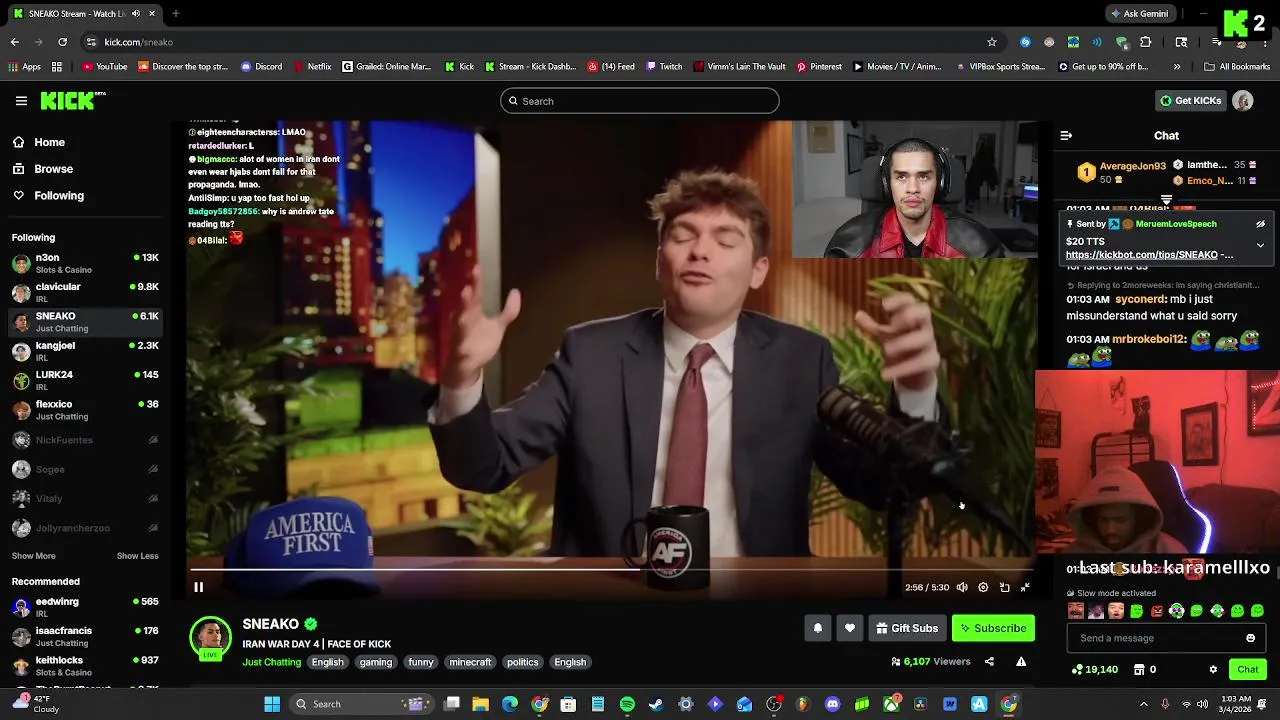Open Discord from taskbar

(833, 704)
